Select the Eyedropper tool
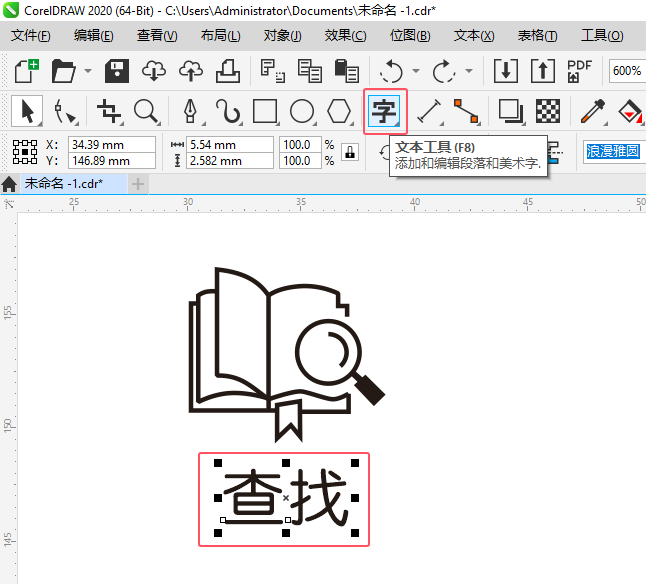Viewport: 646px width, 584px height. 593,111
